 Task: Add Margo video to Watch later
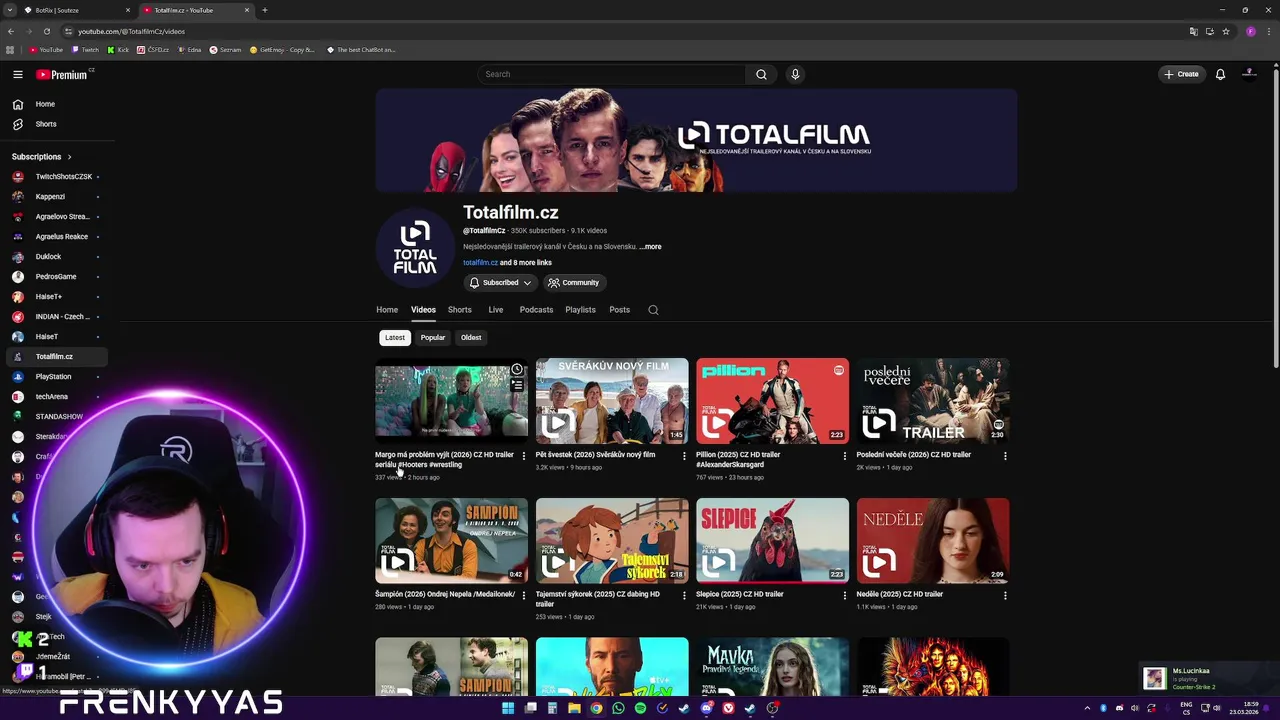[x=517, y=370]
